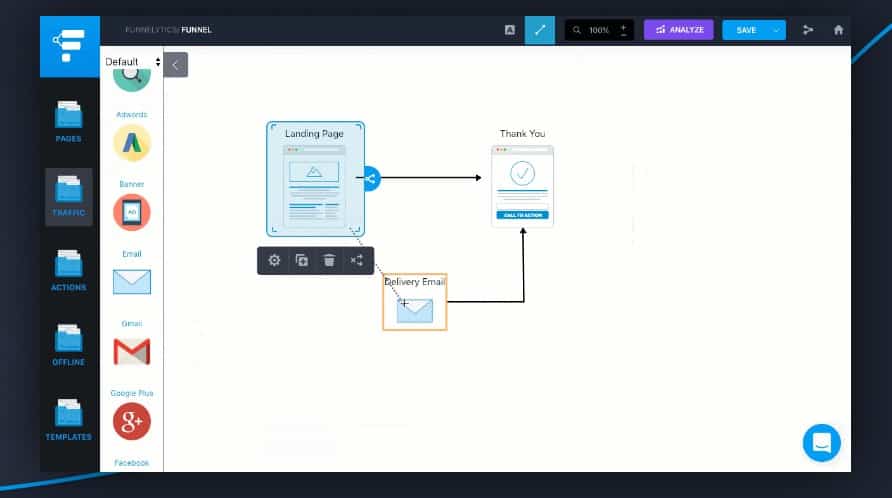
Task: Expand the Save dropdown arrow
Action: [777, 30]
